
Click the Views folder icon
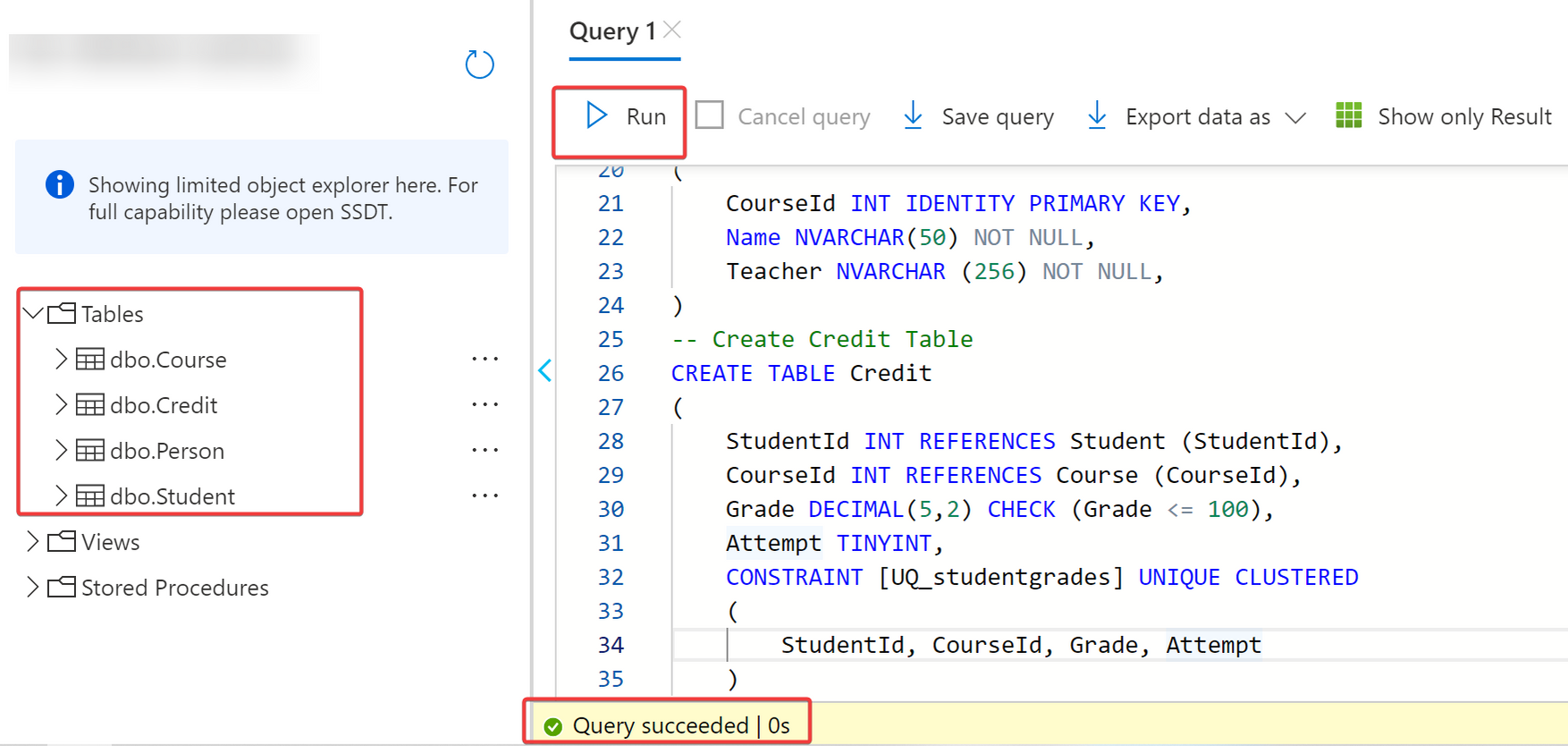[x=62, y=541]
